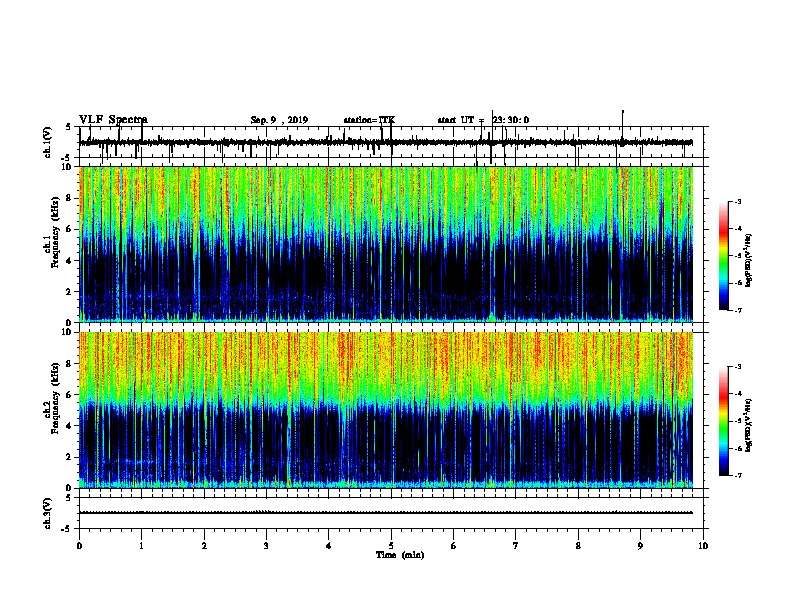Click time axis tick label "8"

[578, 546]
